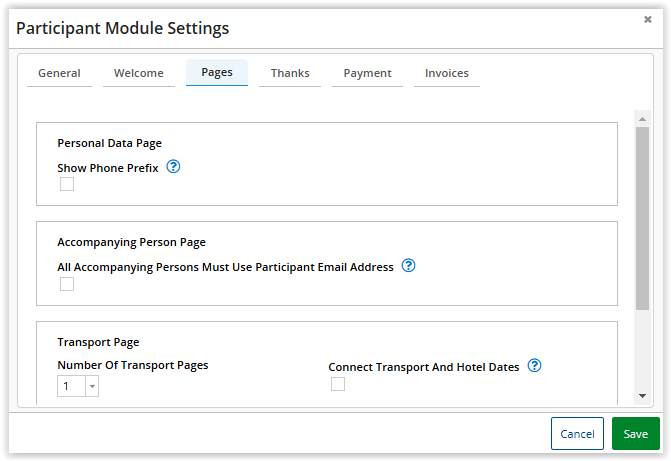This screenshot has width=671, height=461.
Task: Open the Payment tab
Action: pos(367,73)
